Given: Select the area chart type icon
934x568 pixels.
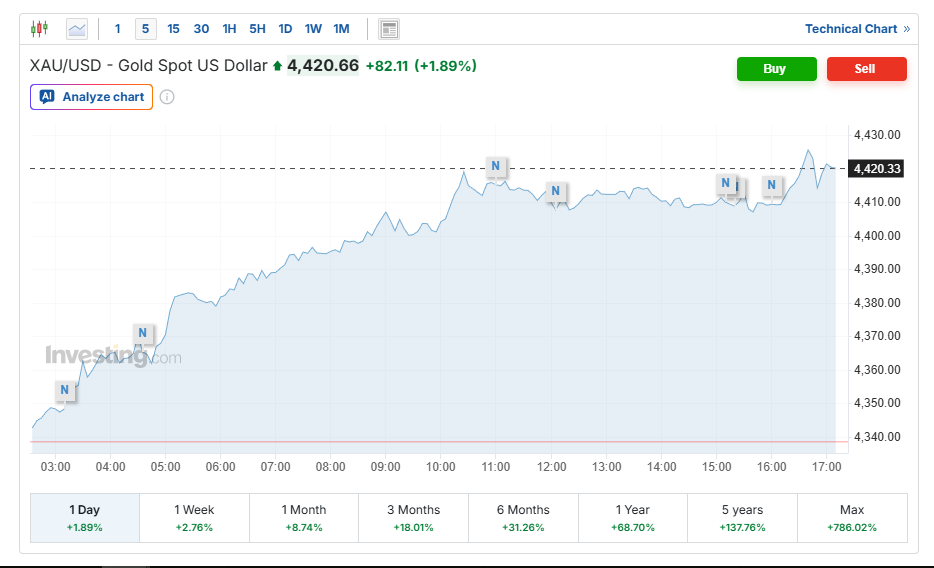Looking at the screenshot, I should (x=77, y=29).
